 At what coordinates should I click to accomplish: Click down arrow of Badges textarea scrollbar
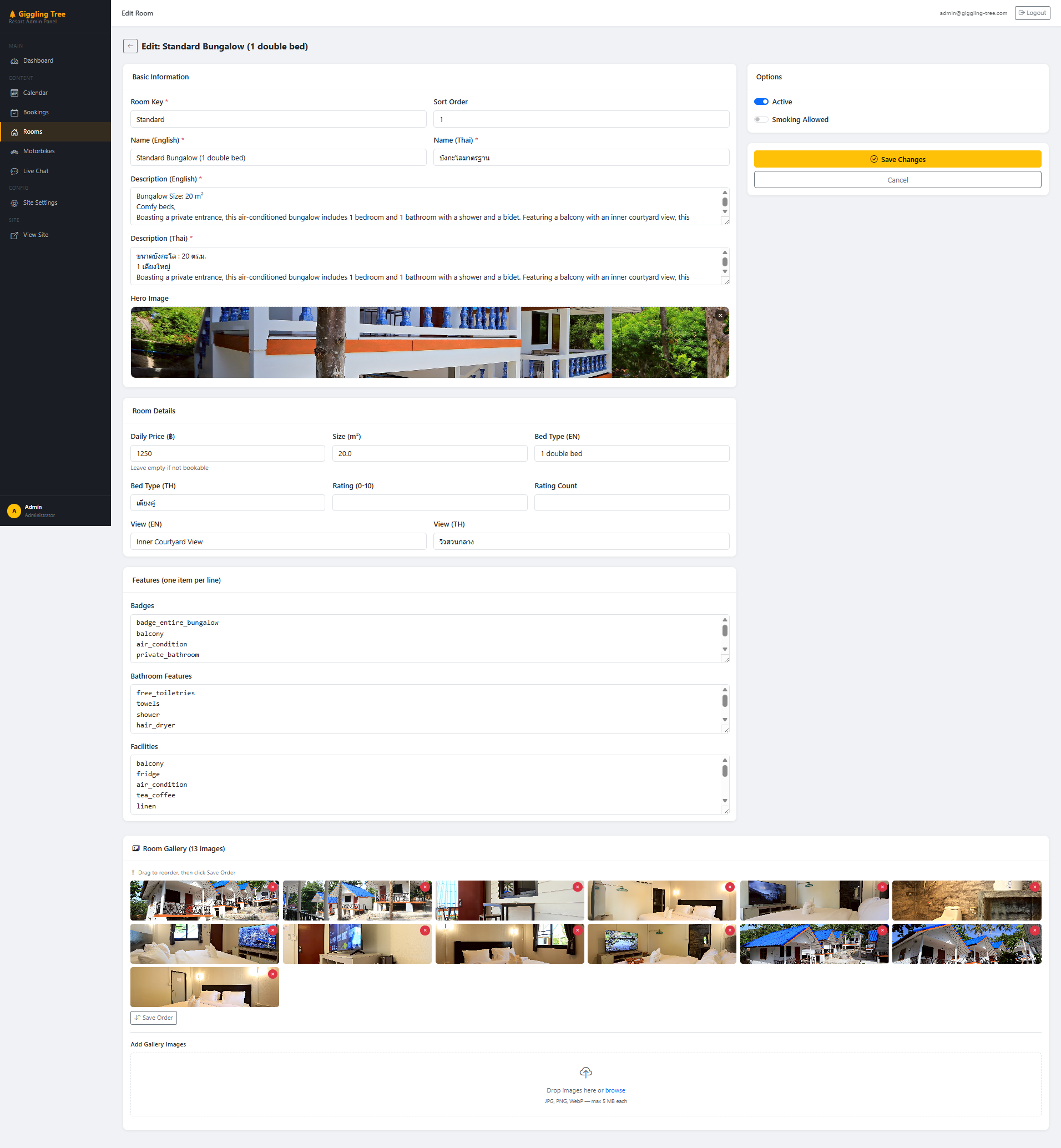coord(725,649)
